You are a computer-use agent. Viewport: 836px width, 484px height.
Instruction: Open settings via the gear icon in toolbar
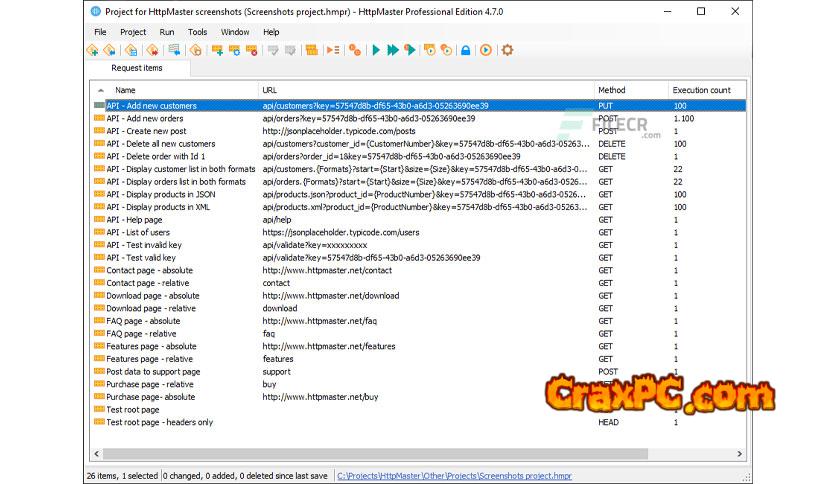pyautogui.click(x=507, y=50)
